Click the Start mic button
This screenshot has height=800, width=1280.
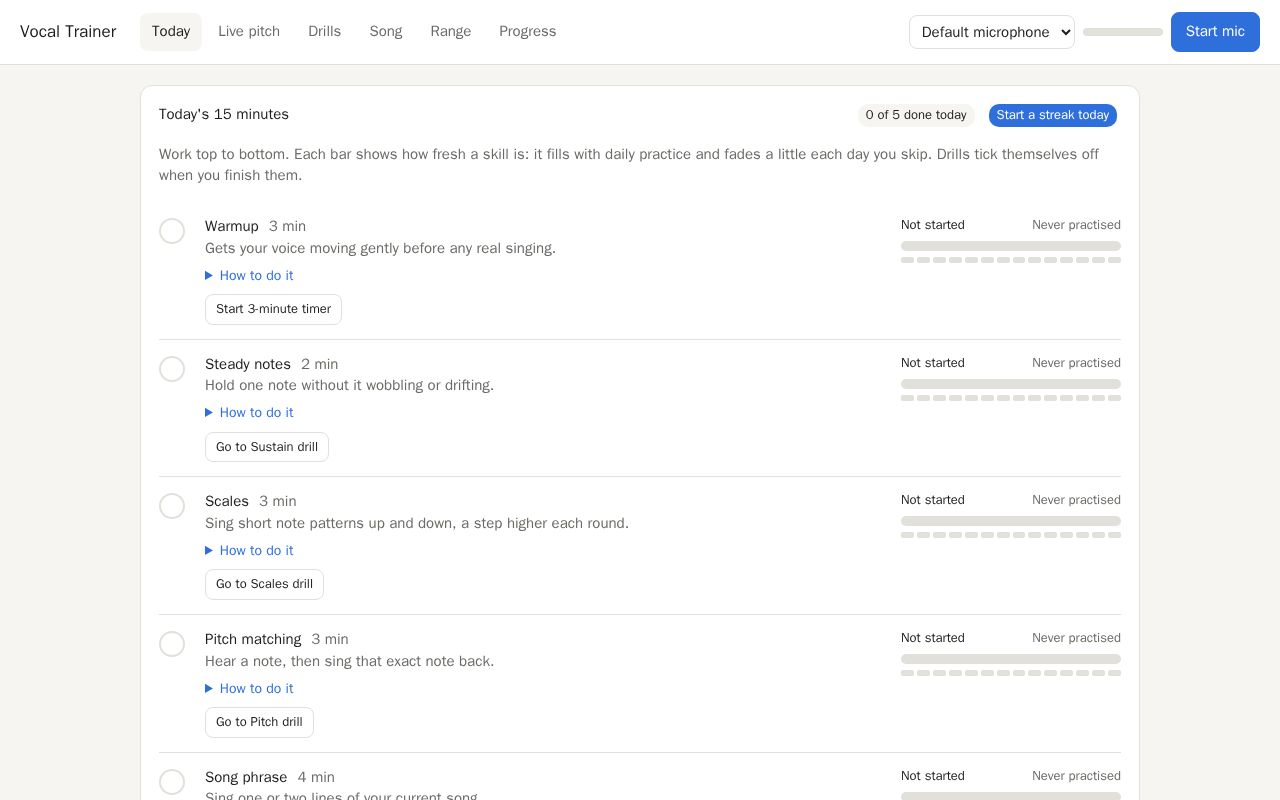1215,32
